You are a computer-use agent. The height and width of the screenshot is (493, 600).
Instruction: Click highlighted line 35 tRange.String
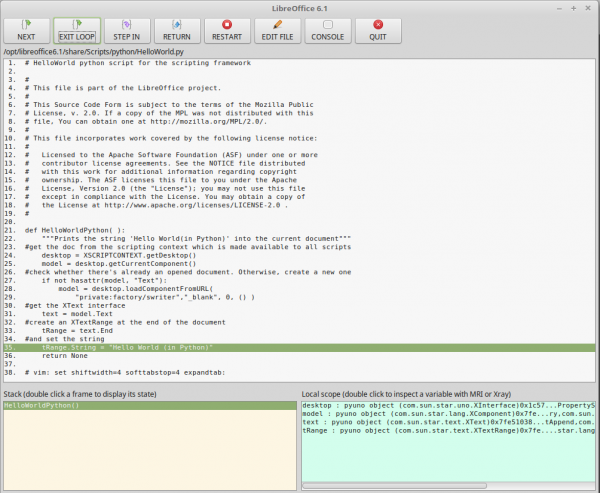click(x=300, y=348)
